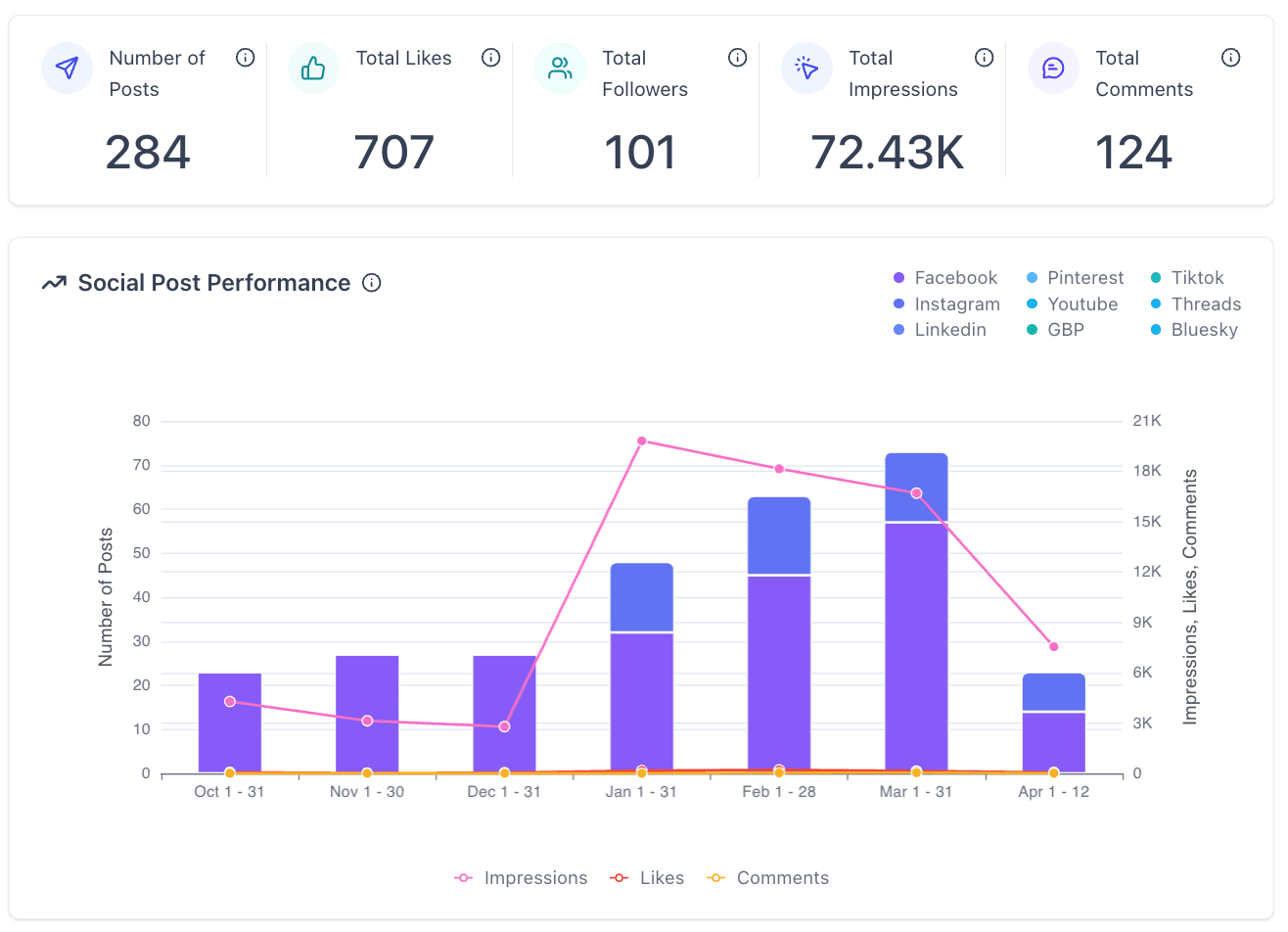The height and width of the screenshot is (932, 1288).
Task: Open info tooltip for Total Followers
Action: click(x=738, y=58)
